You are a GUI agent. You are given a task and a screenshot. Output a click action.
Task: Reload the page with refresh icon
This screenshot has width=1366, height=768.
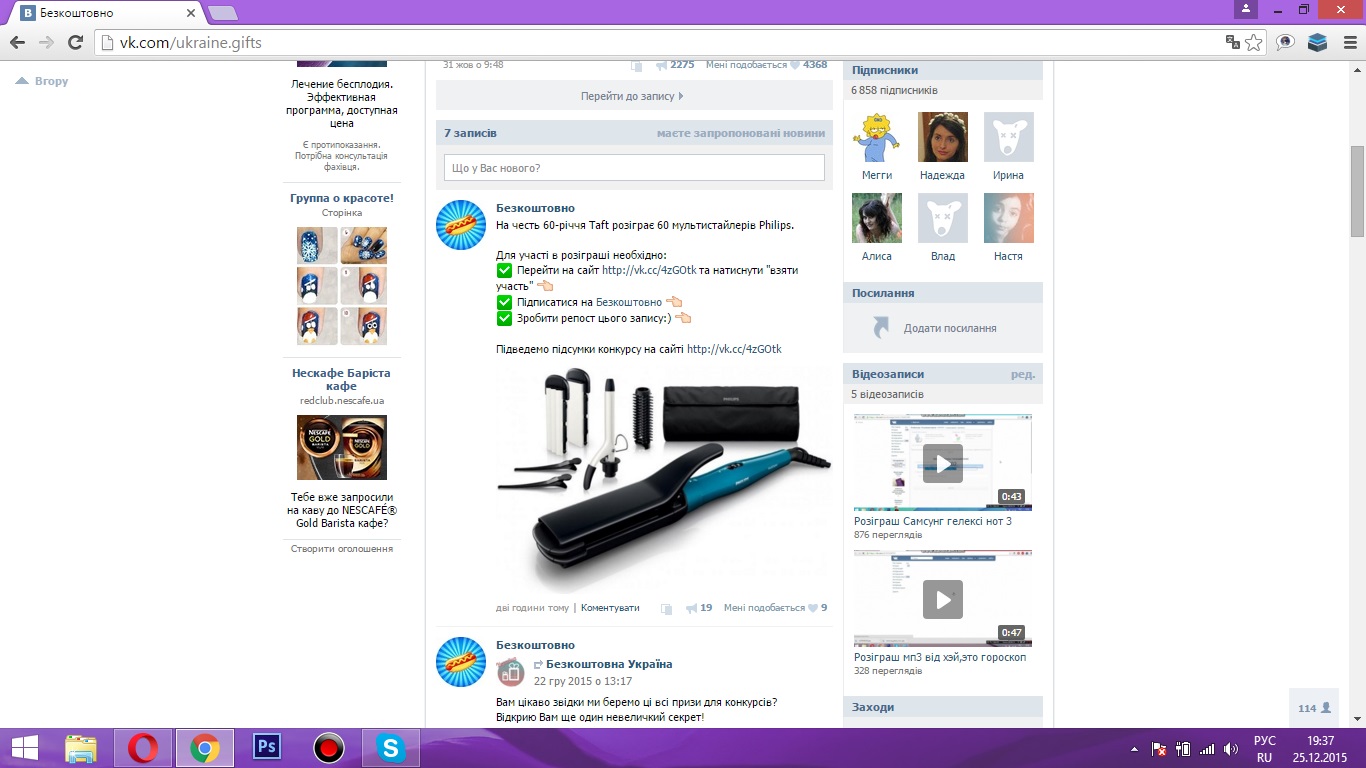click(x=75, y=42)
